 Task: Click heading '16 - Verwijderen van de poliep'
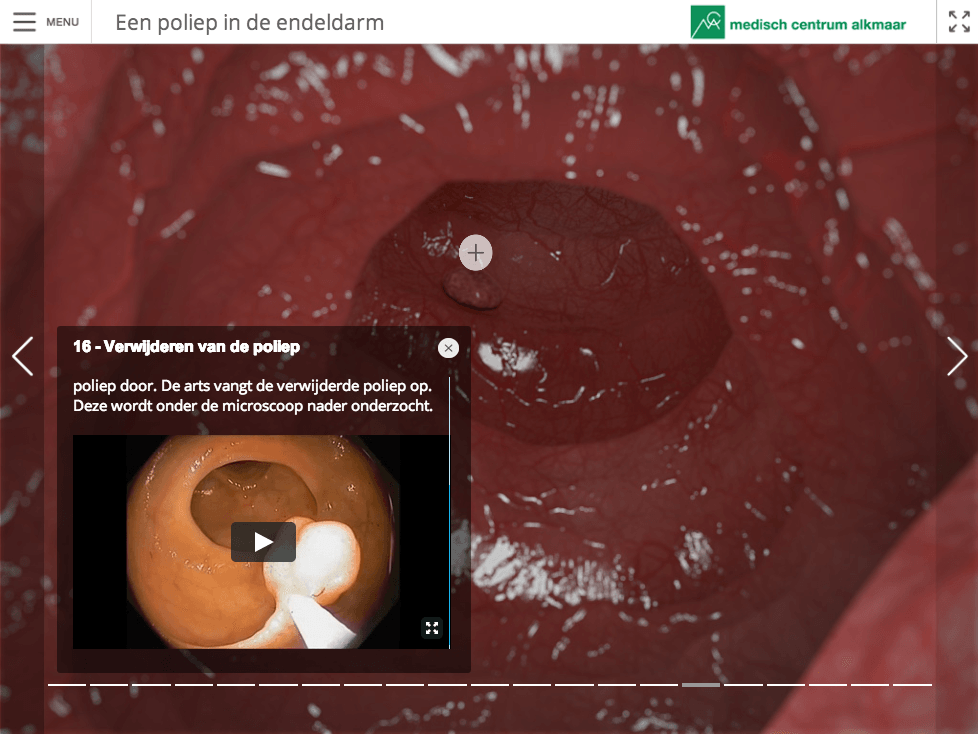point(186,347)
